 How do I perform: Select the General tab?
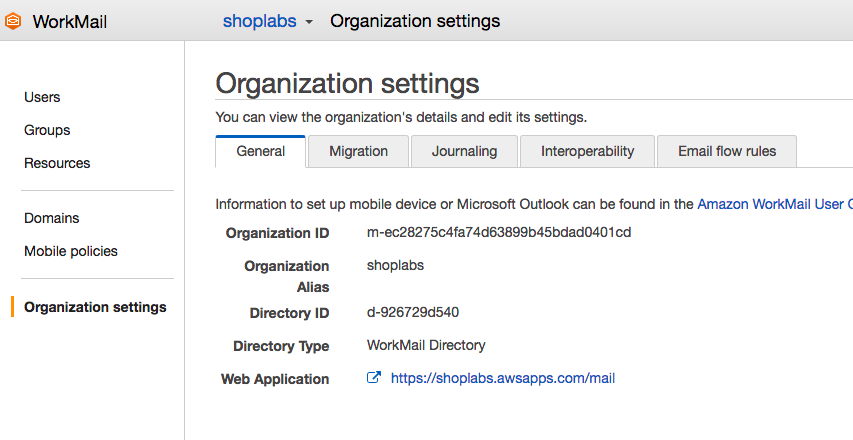[261, 151]
